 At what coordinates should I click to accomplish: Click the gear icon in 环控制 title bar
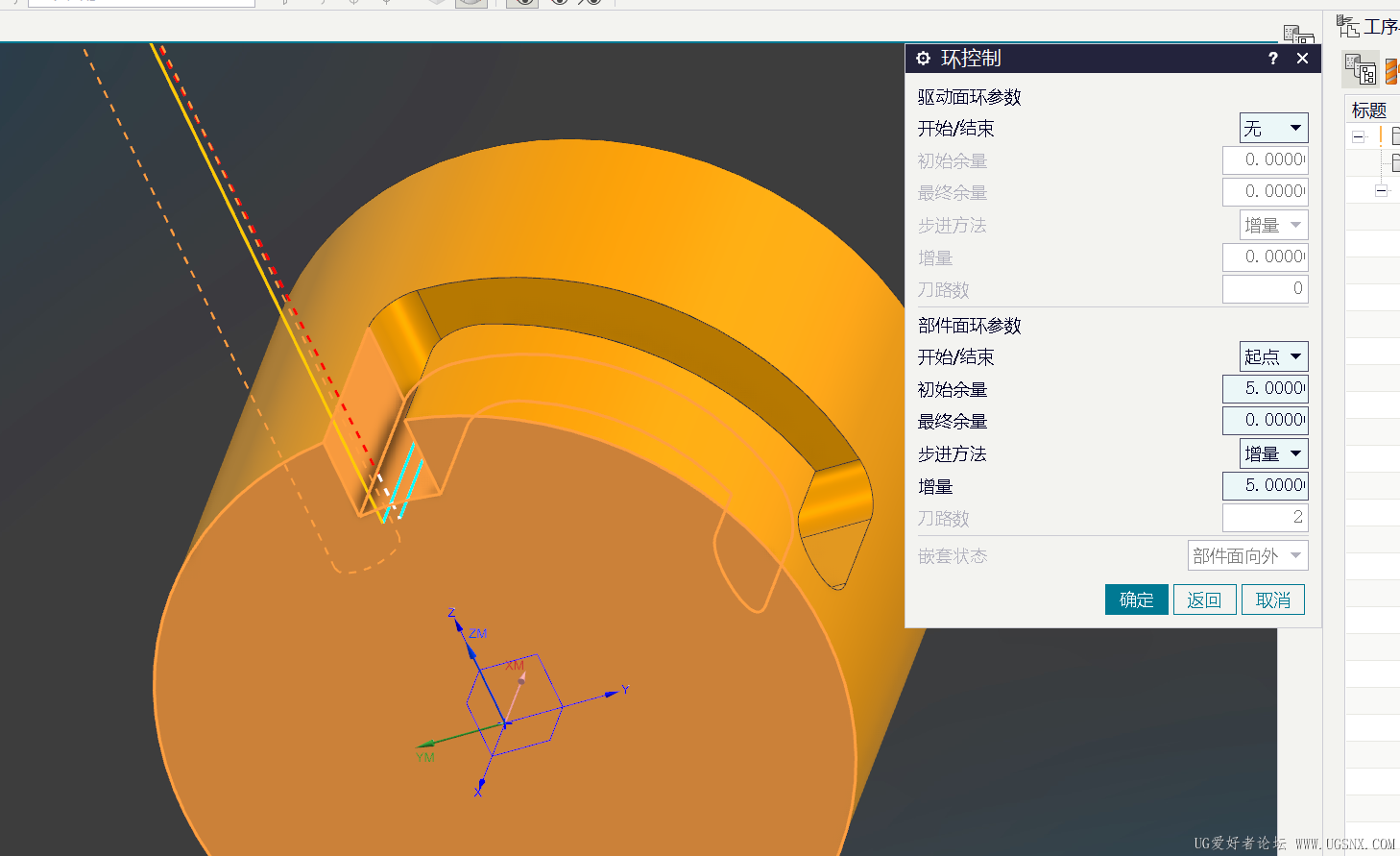click(x=923, y=59)
